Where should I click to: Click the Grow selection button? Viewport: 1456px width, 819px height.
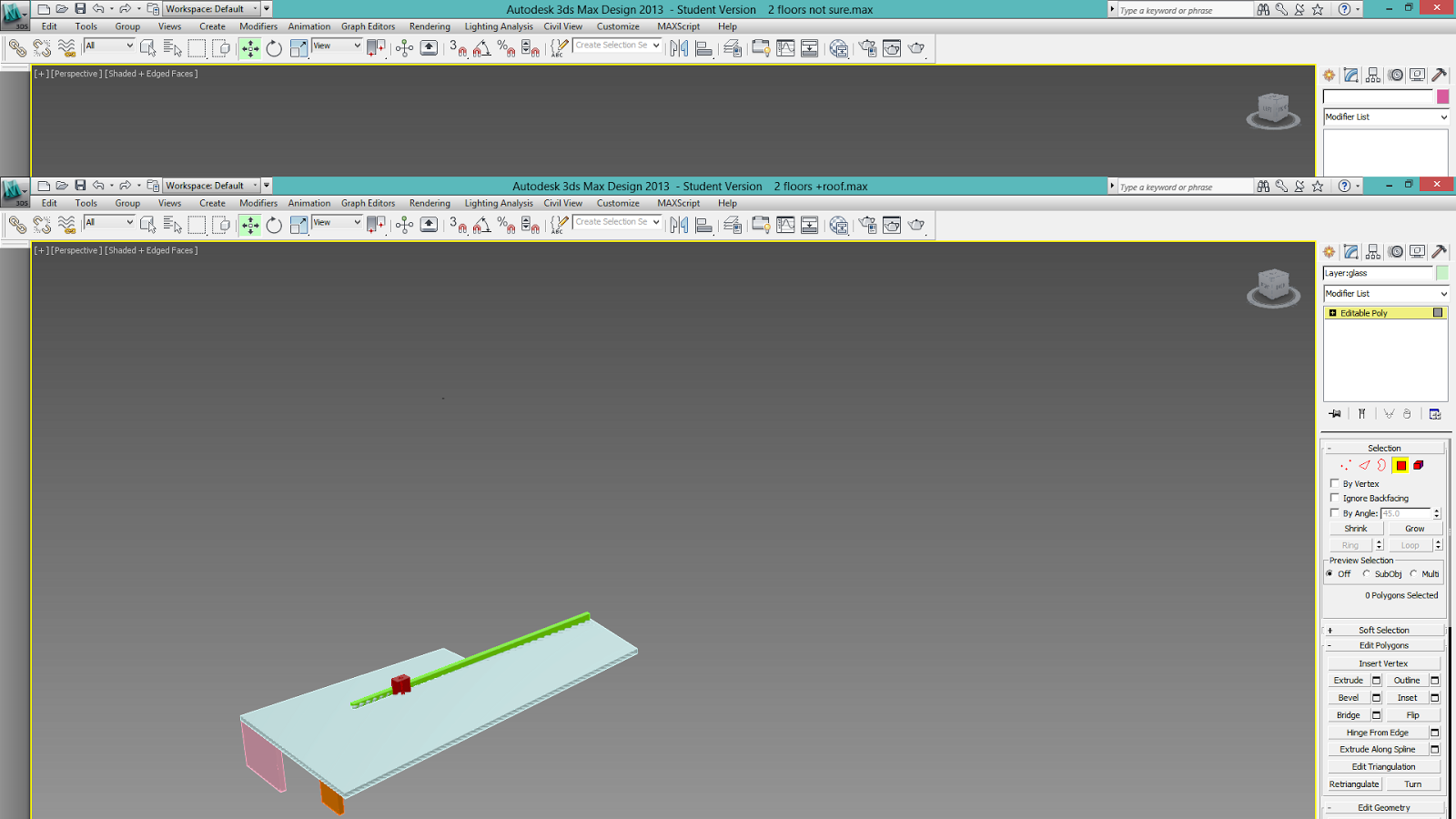click(1413, 528)
